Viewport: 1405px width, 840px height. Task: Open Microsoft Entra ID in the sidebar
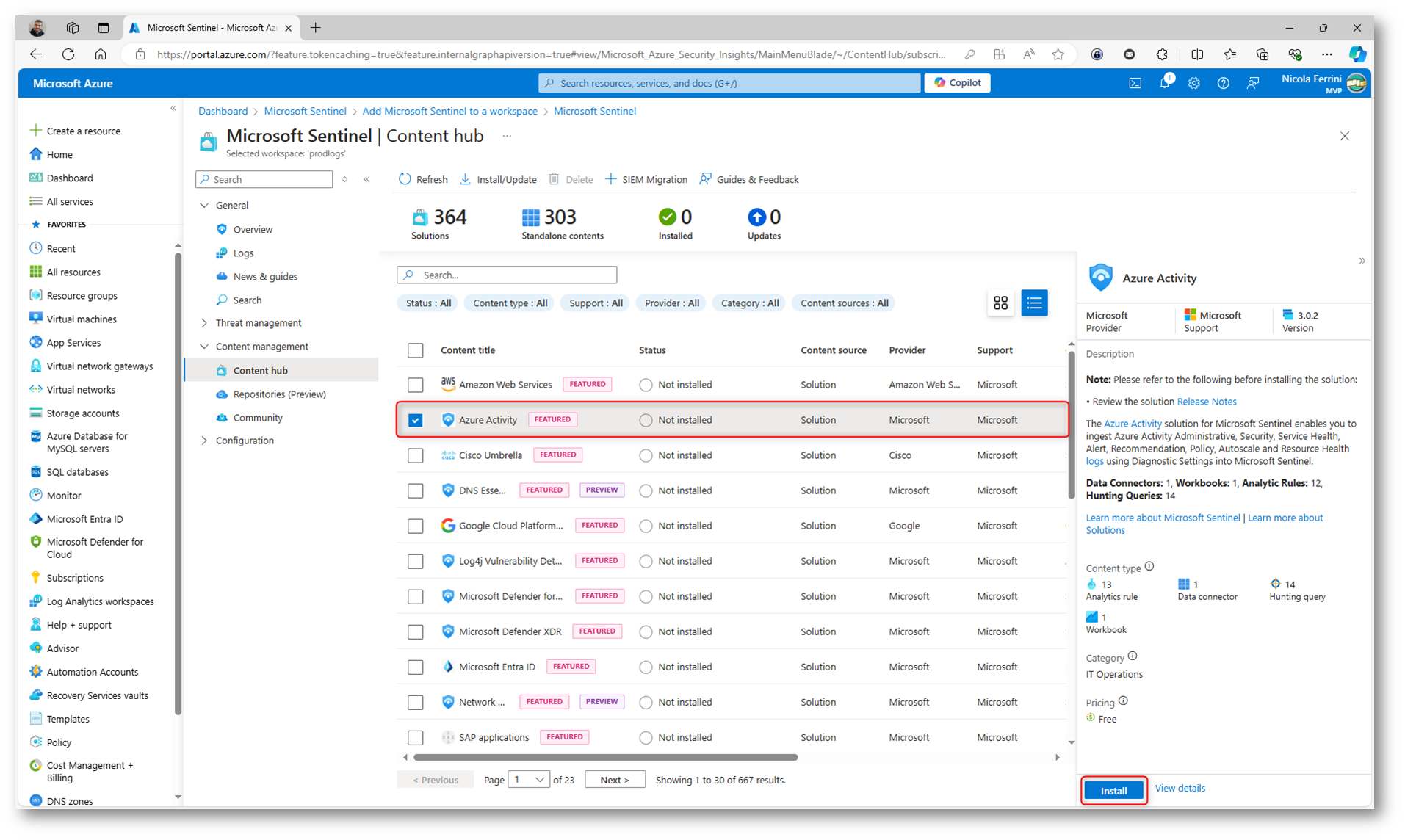tap(76, 519)
